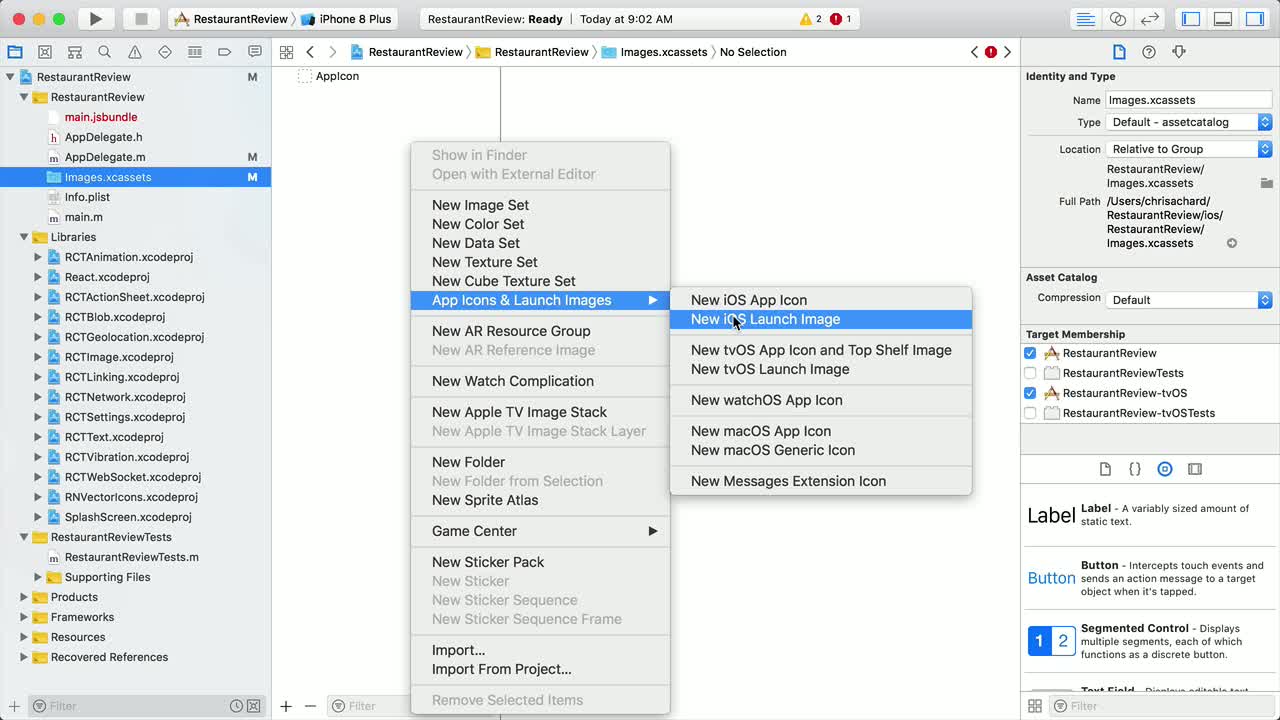1280x720 pixels.
Task: Open the Breakpoint navigator icon
Action: tap(225, 52)
